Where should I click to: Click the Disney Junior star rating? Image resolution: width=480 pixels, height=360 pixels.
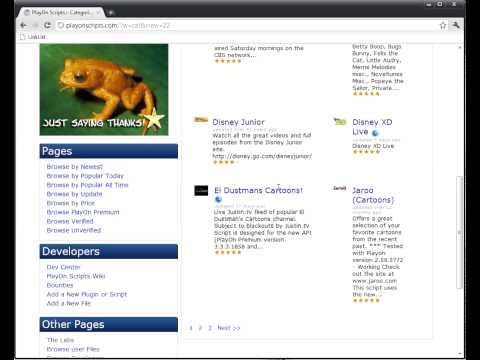225,162
